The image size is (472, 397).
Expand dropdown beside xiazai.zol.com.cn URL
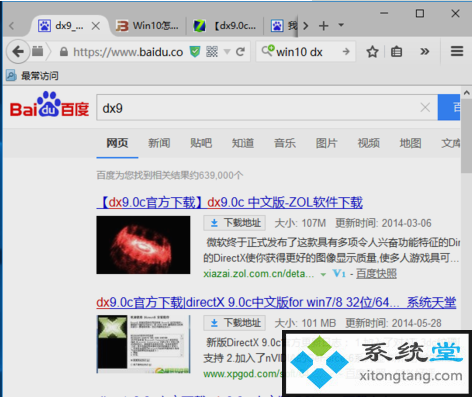pyautogui.click(x=323, y=275)
